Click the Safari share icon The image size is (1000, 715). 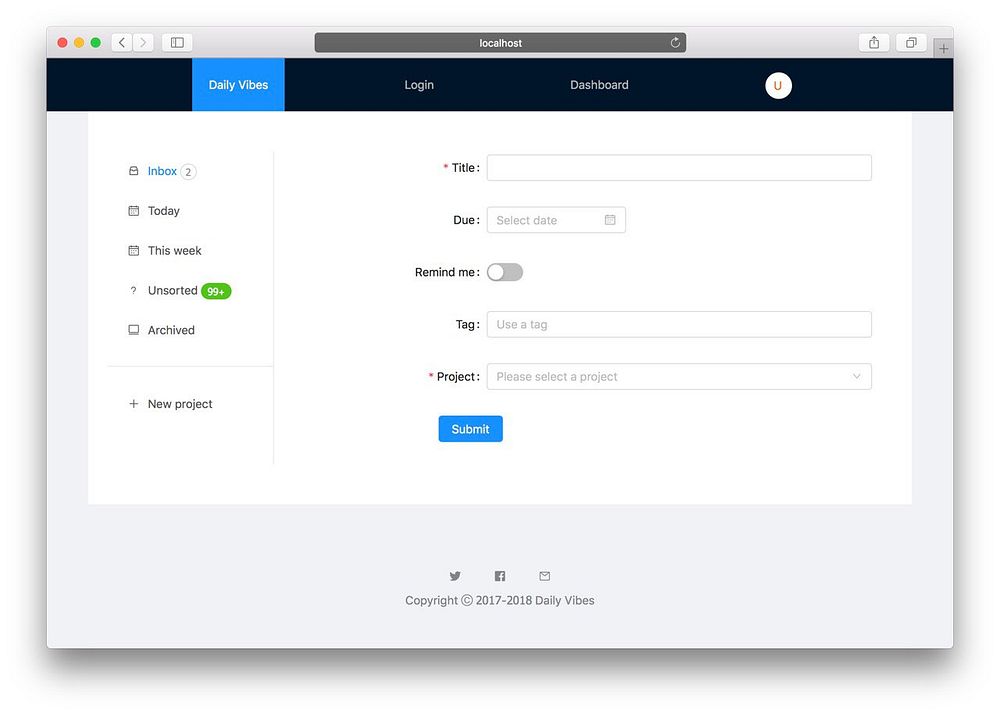874,43
